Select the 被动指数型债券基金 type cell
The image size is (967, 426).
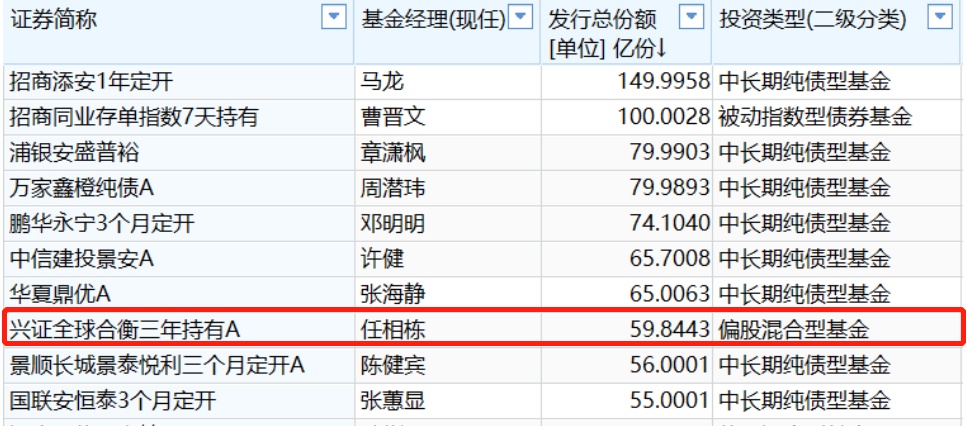tap(815, 117)
